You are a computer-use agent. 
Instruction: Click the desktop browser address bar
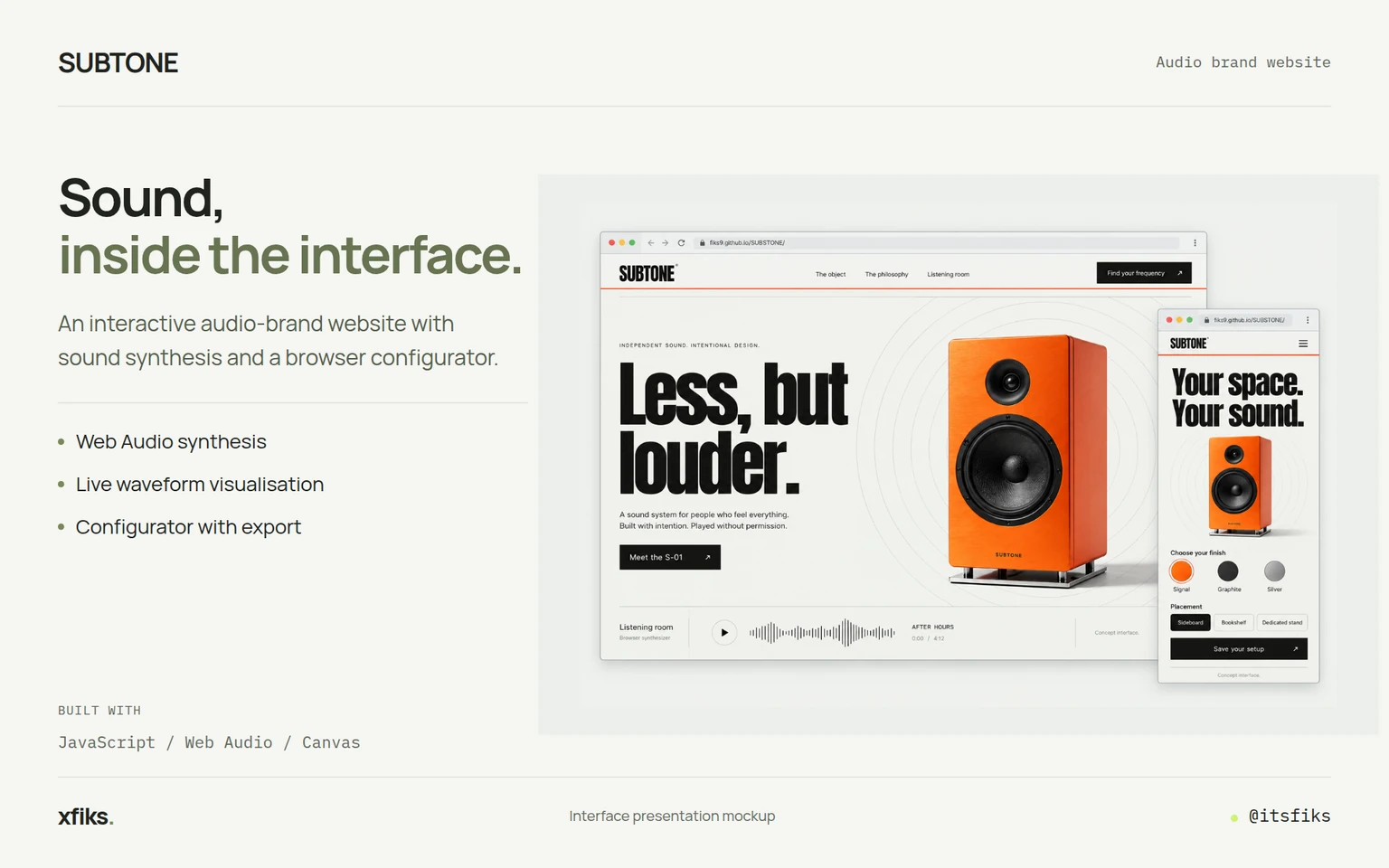(x=937, y=242)
